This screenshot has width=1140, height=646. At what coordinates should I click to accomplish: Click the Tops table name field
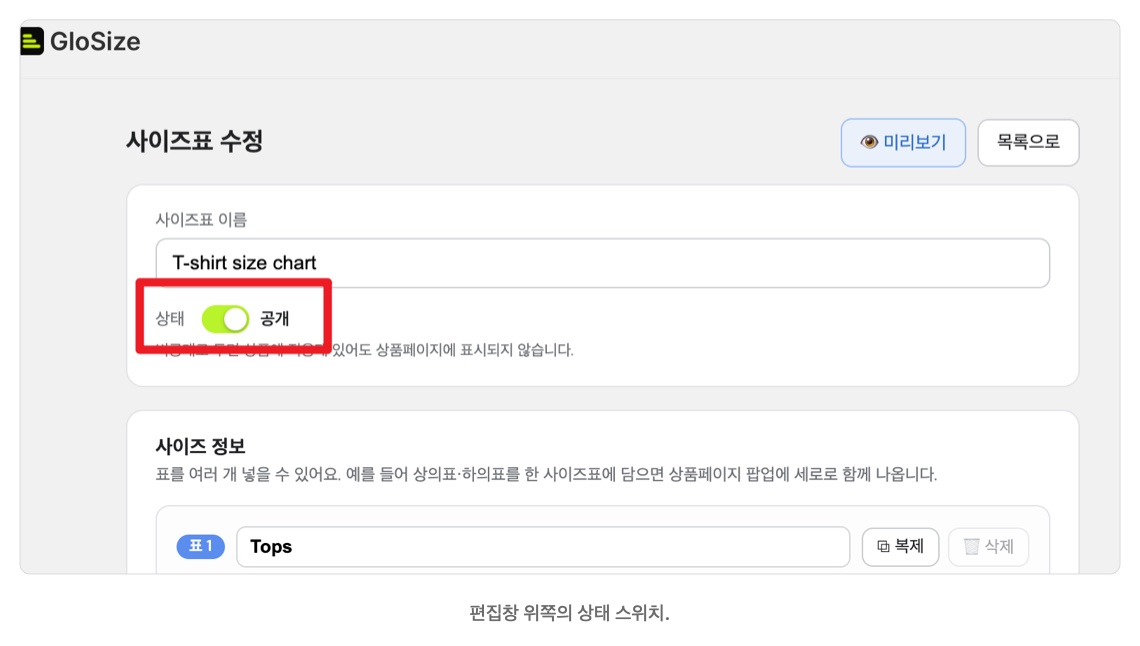[542, 546]
